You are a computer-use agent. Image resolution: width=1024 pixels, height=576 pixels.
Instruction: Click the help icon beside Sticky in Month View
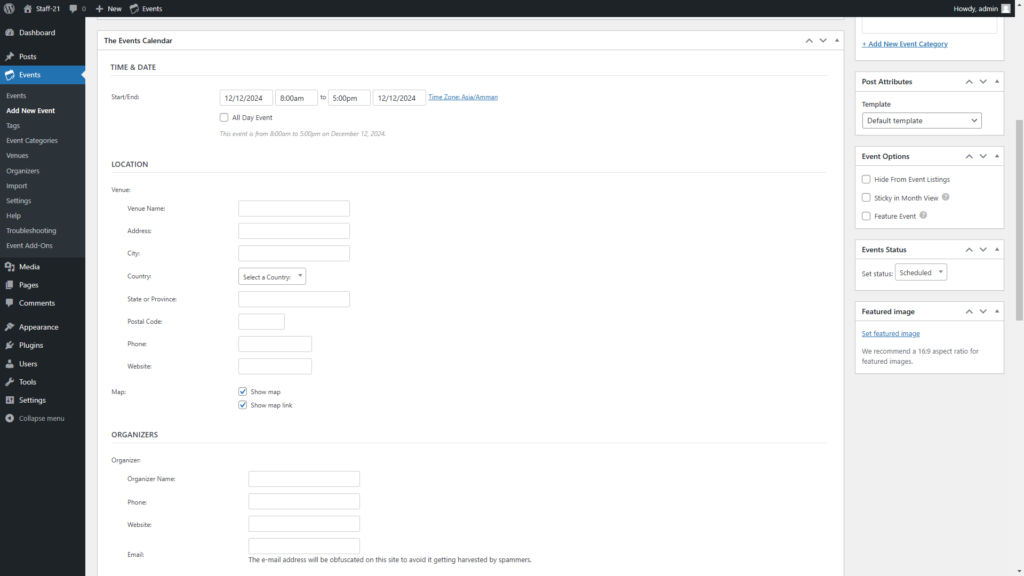pyautogui.click(x=945, y=197)
